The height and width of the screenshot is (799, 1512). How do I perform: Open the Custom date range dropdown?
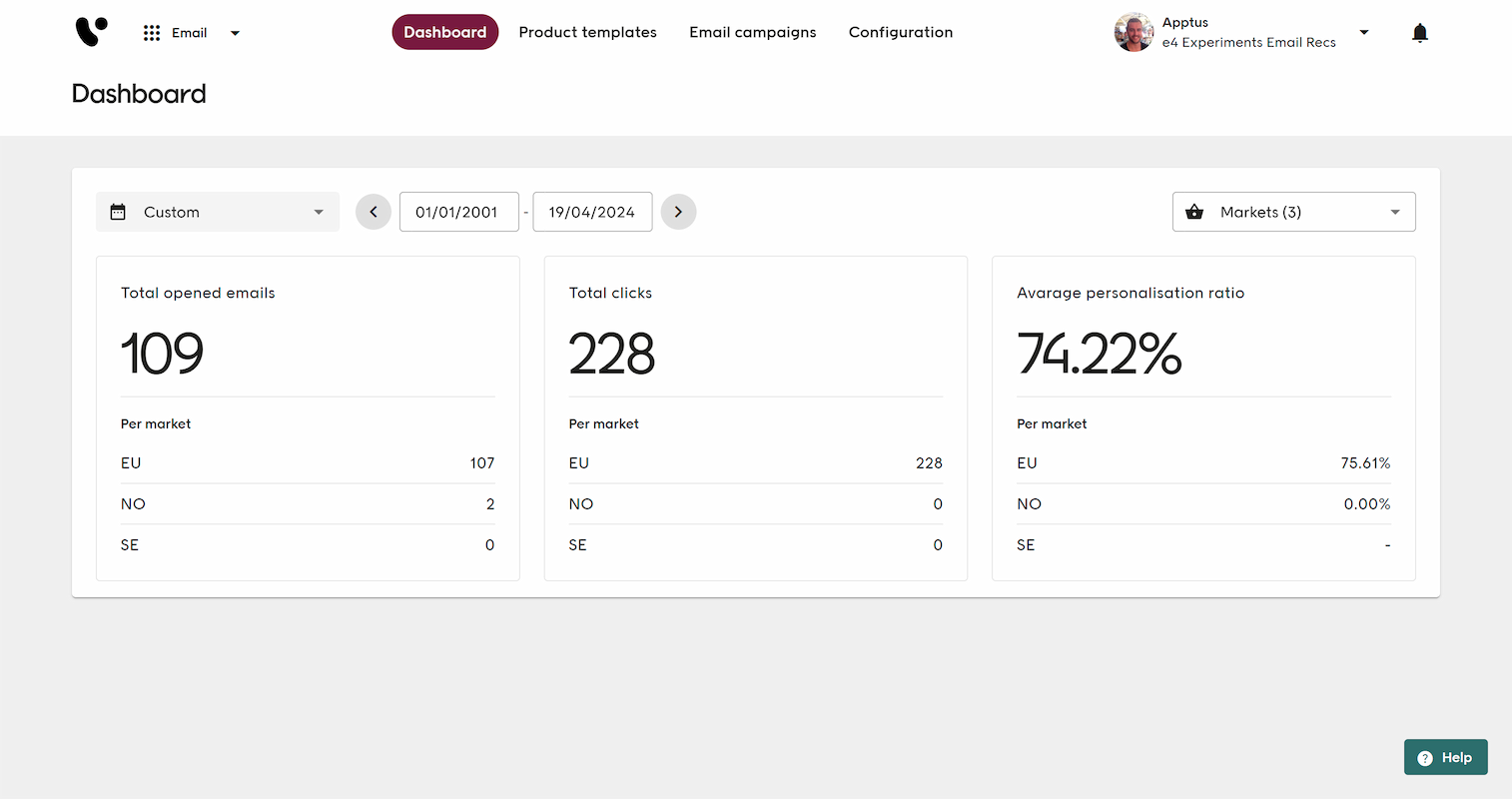pos(218,212)
